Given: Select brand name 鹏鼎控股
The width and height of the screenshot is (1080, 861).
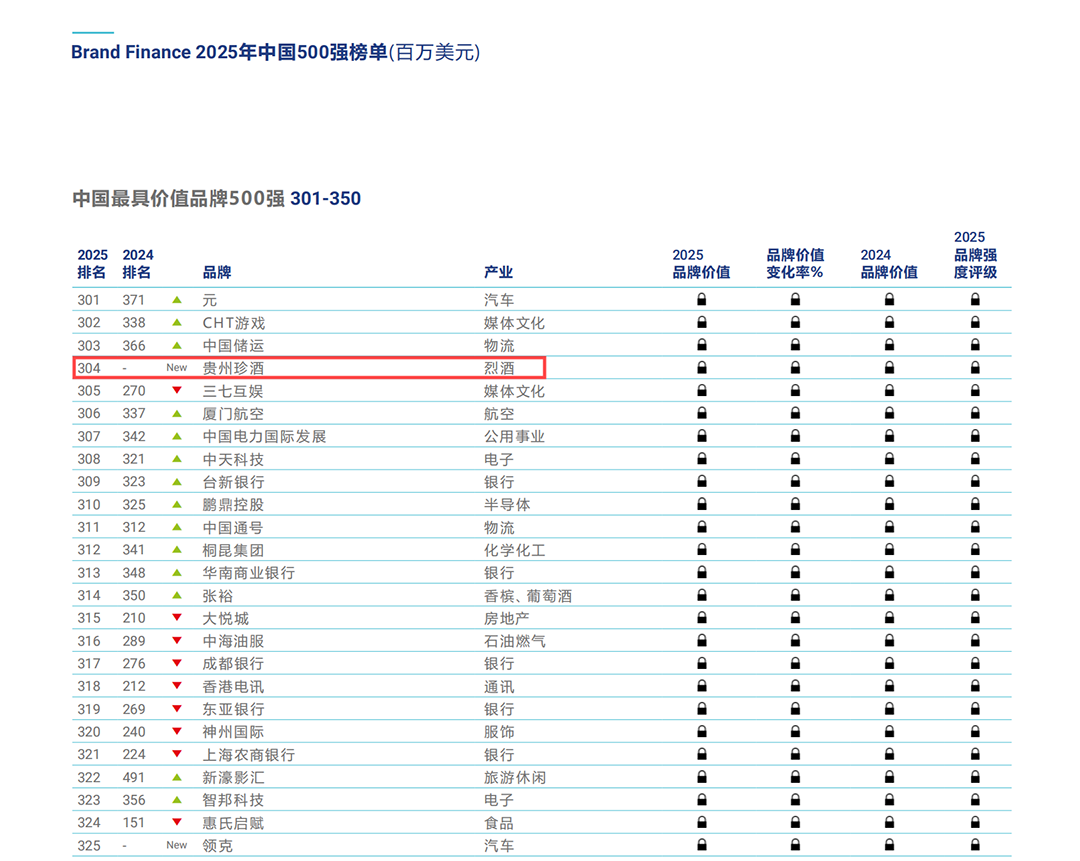Looking at the screenshot, I should [x=233, y=505].
